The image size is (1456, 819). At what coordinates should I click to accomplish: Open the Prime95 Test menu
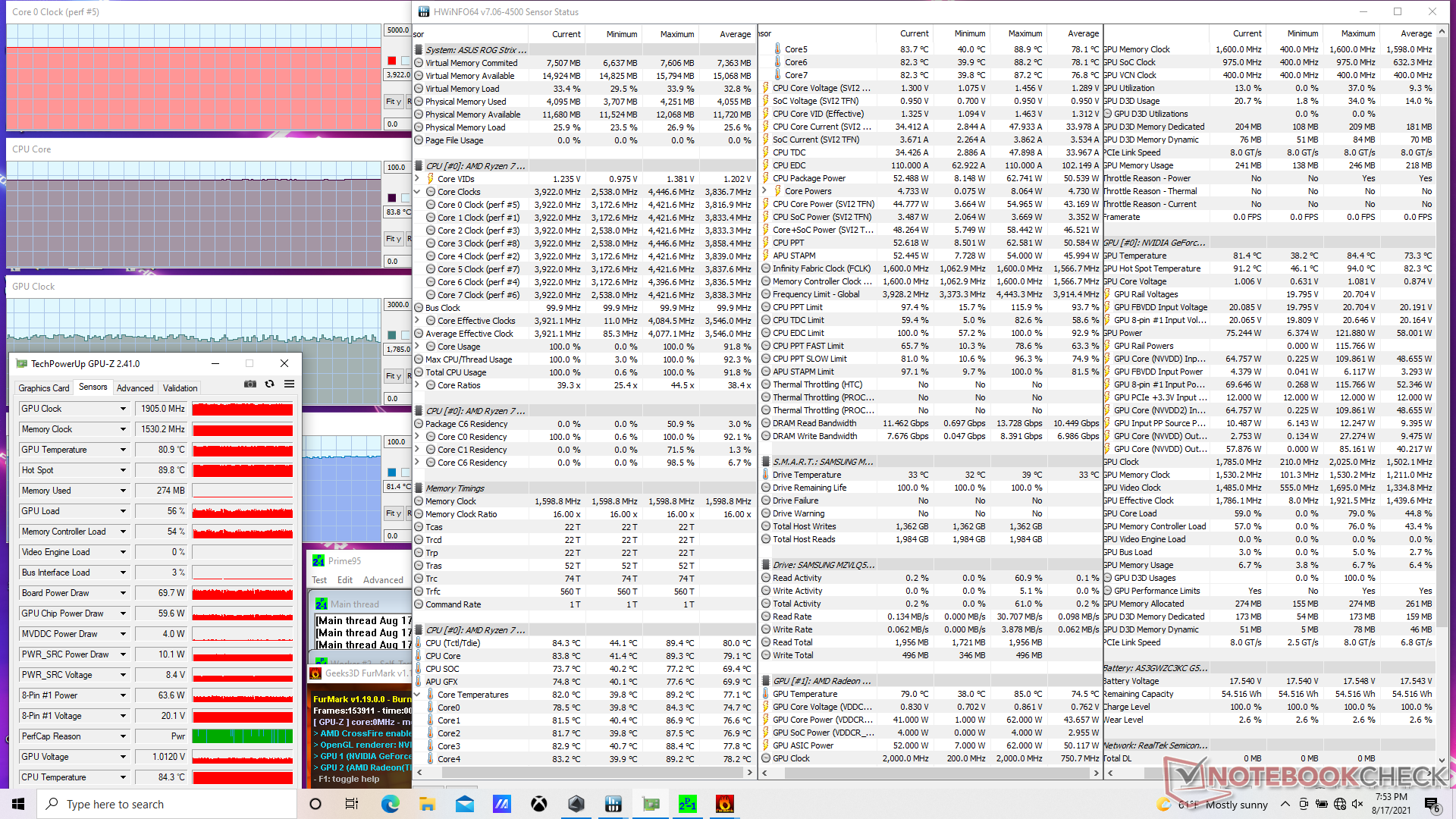319,580
